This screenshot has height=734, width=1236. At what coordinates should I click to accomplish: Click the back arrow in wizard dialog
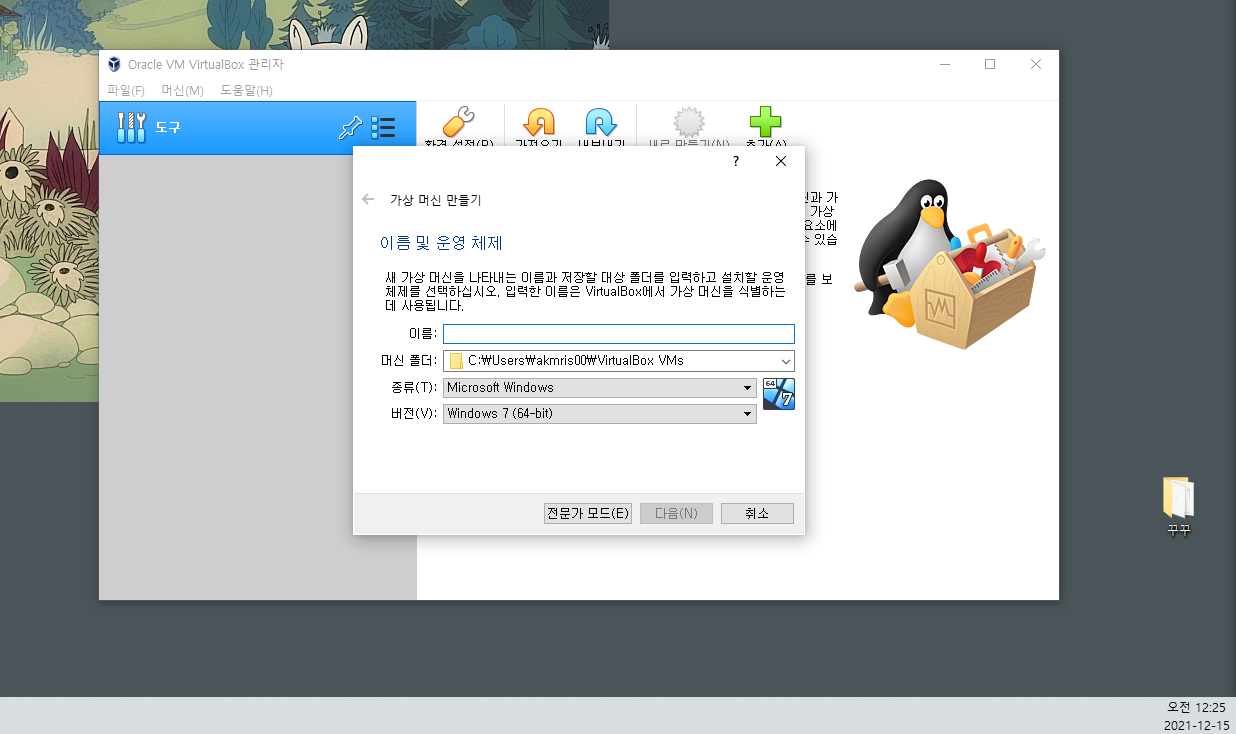tap(368, 199)
